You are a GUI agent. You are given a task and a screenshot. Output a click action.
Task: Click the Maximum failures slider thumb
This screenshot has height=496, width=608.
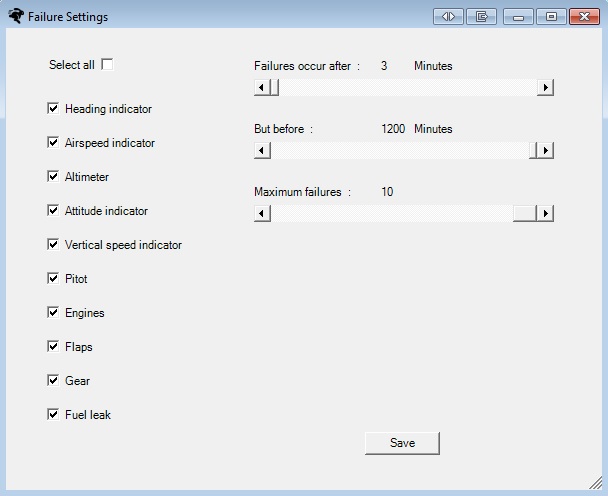[x=525, y=213]
